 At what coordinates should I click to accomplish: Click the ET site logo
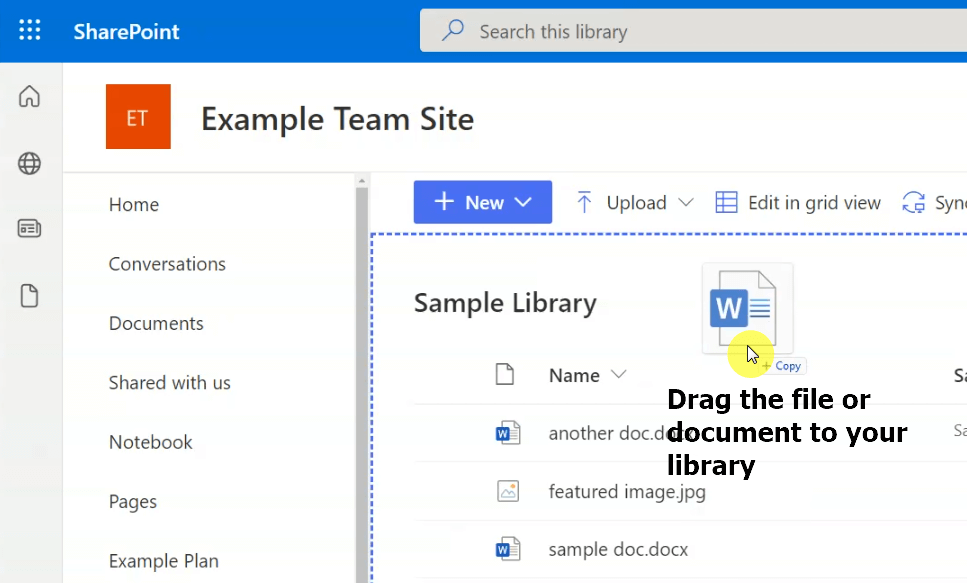tap(138, 117)
